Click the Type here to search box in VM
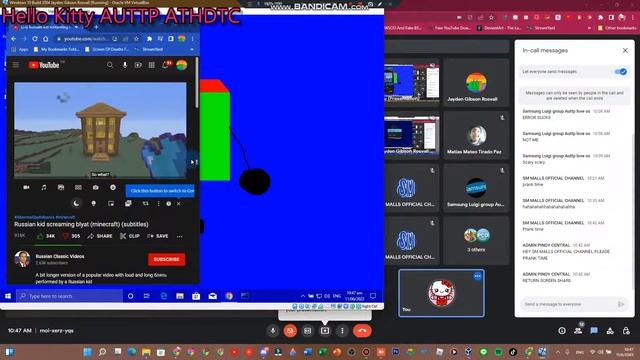640x360 pixels. 70,296
